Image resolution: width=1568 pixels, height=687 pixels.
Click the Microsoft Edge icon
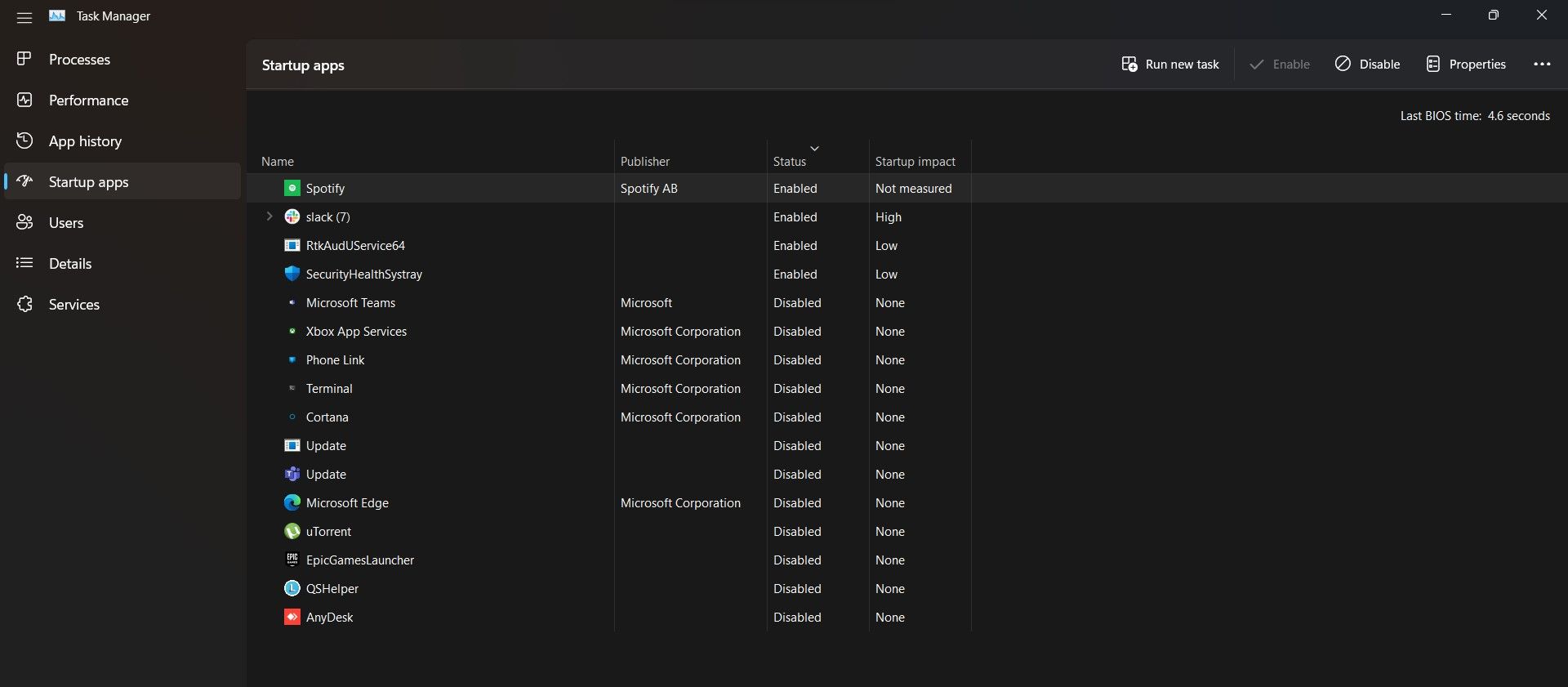(292, 502)
